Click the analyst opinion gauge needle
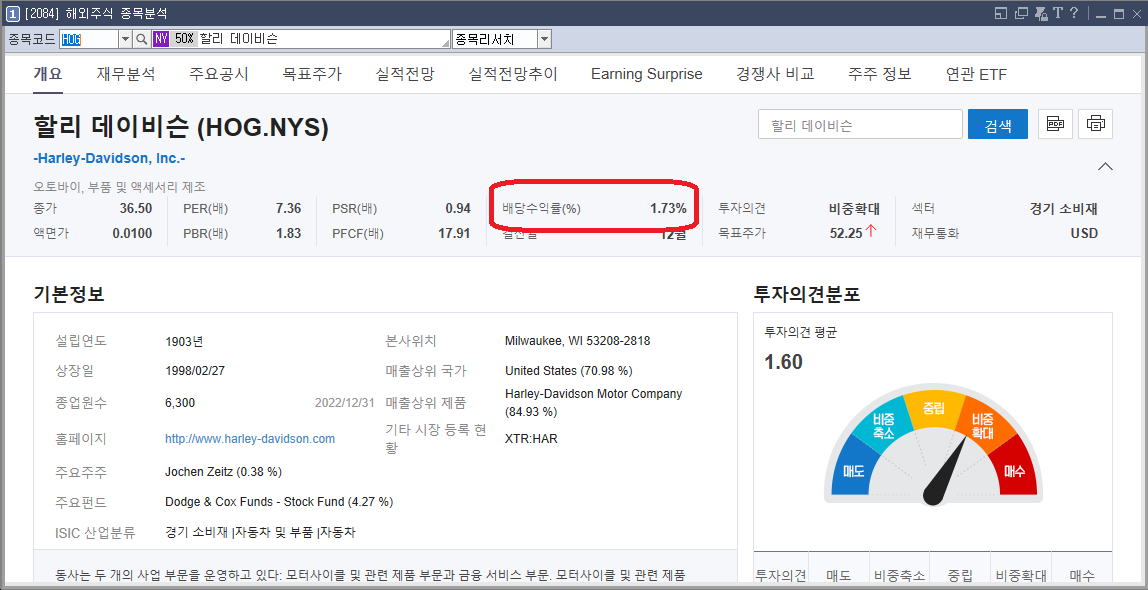The image size is (1148, 590). (x=944, y=471)
